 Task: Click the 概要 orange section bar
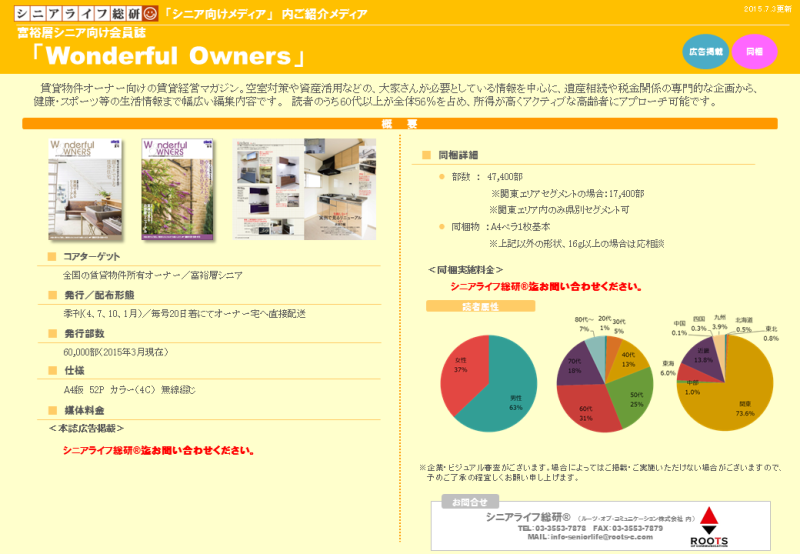399,123
